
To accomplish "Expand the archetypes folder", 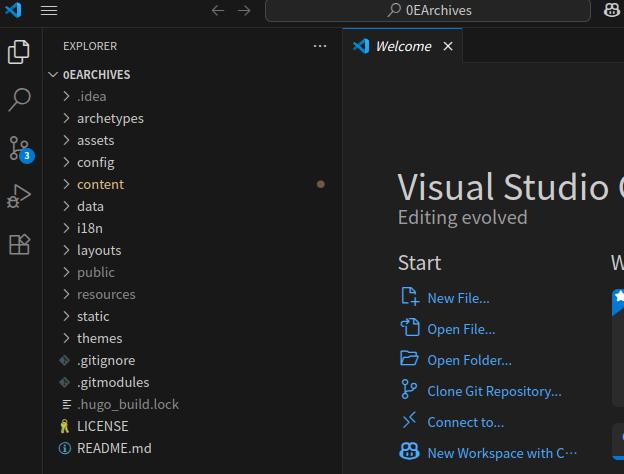I will pyautogui.click(x=110, y=118).
